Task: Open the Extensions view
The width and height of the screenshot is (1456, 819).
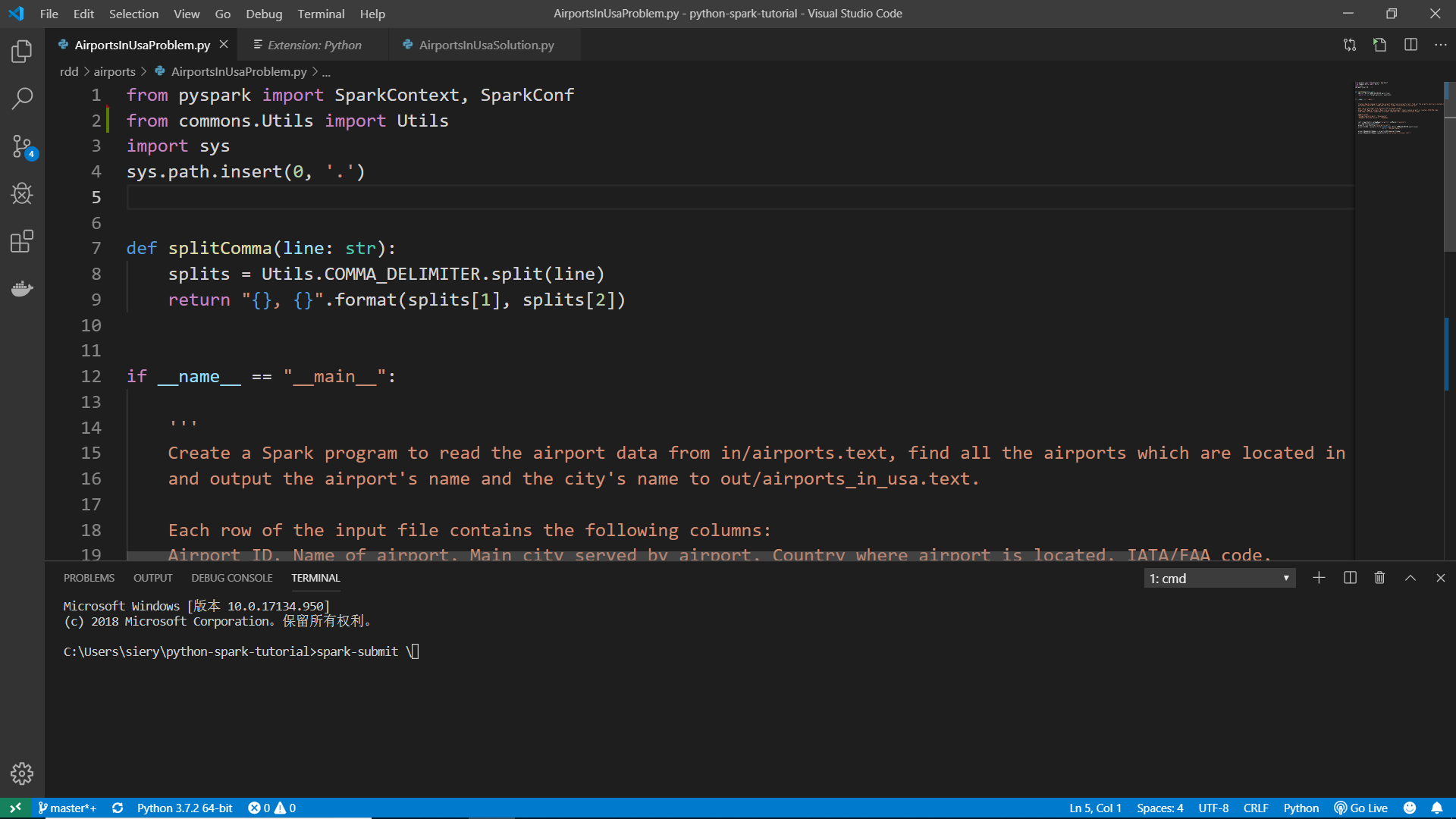Action: [21, 241]
